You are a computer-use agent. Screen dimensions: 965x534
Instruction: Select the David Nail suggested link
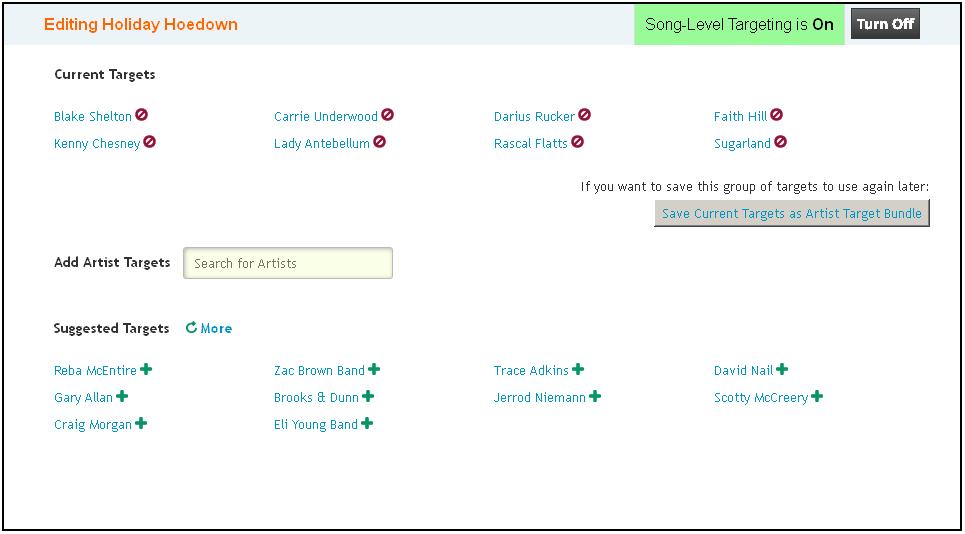743,370
